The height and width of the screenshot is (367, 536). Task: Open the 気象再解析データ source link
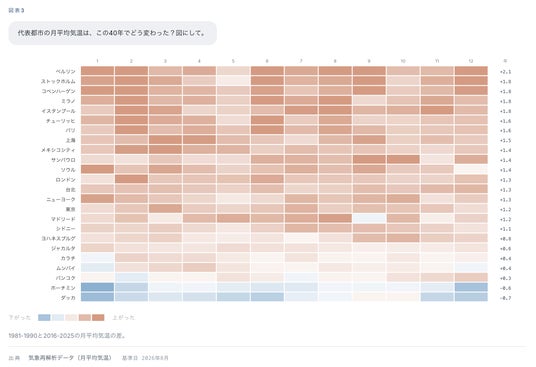[70, 358]
